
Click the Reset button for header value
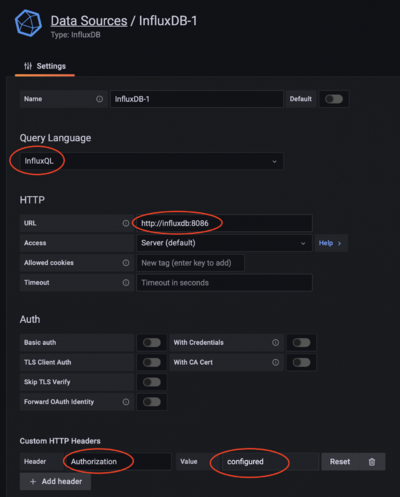[x=340, y=462]
